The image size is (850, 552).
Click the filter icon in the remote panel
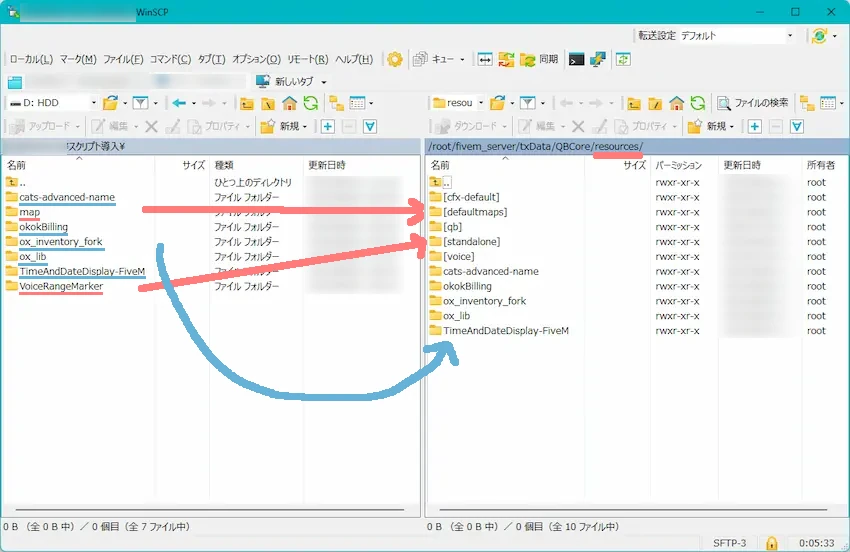pos(527,102)
